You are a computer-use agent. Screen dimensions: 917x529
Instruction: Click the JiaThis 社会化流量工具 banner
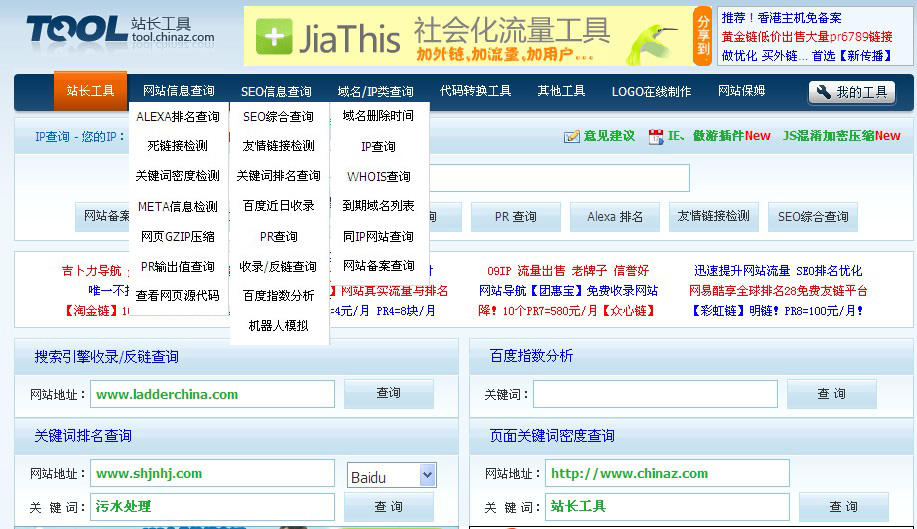468,36
